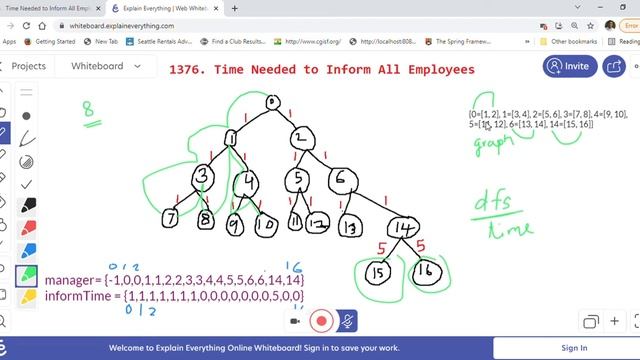Open Find a Club Results bookmark

tap(233, 42)
